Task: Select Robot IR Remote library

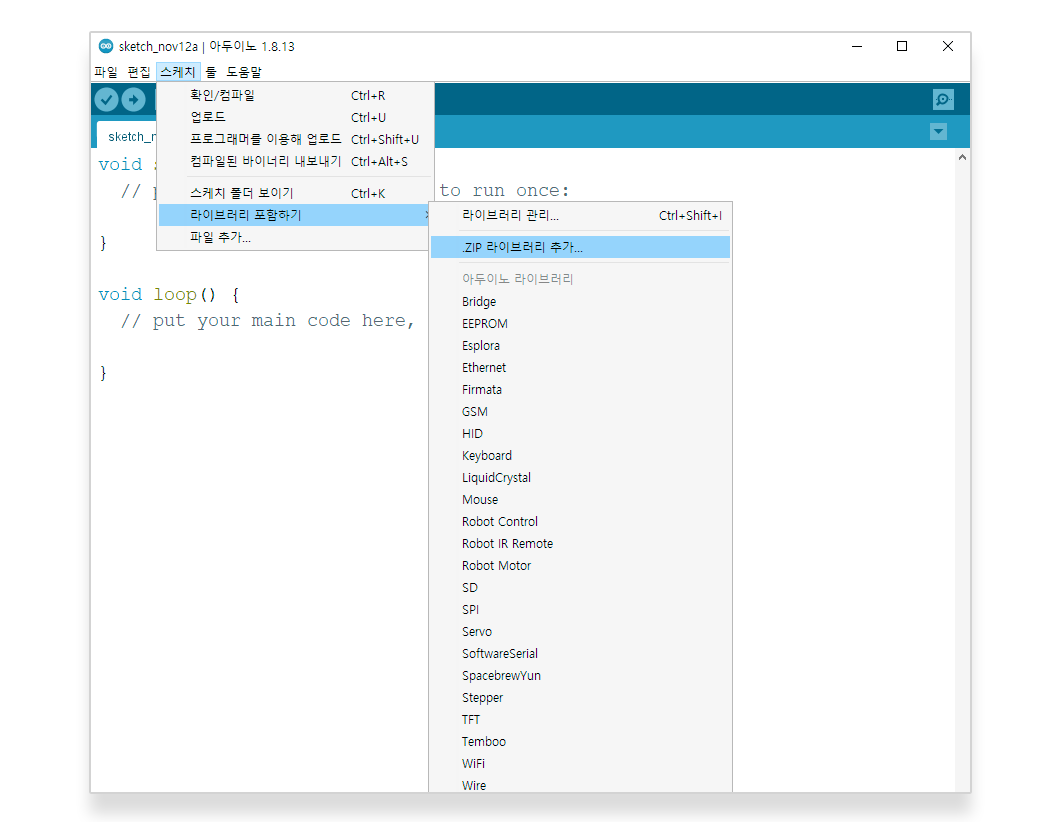Action: (580, 544)
